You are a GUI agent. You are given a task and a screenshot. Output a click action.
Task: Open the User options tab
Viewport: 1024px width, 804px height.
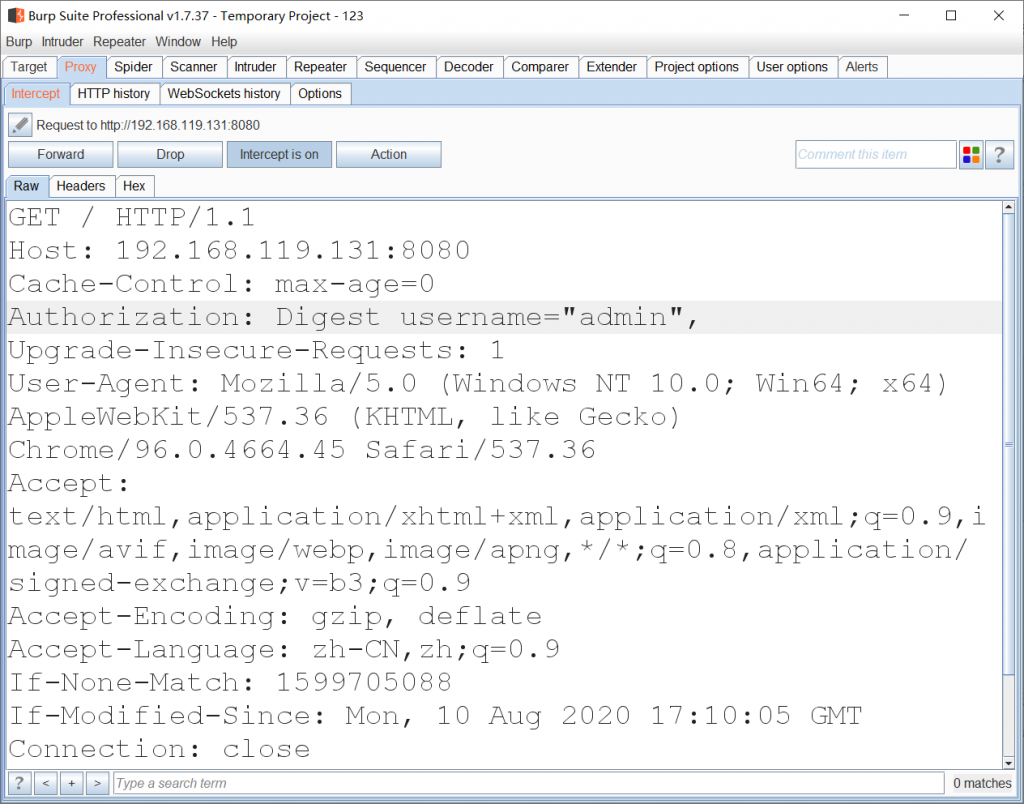pos(792,67)
